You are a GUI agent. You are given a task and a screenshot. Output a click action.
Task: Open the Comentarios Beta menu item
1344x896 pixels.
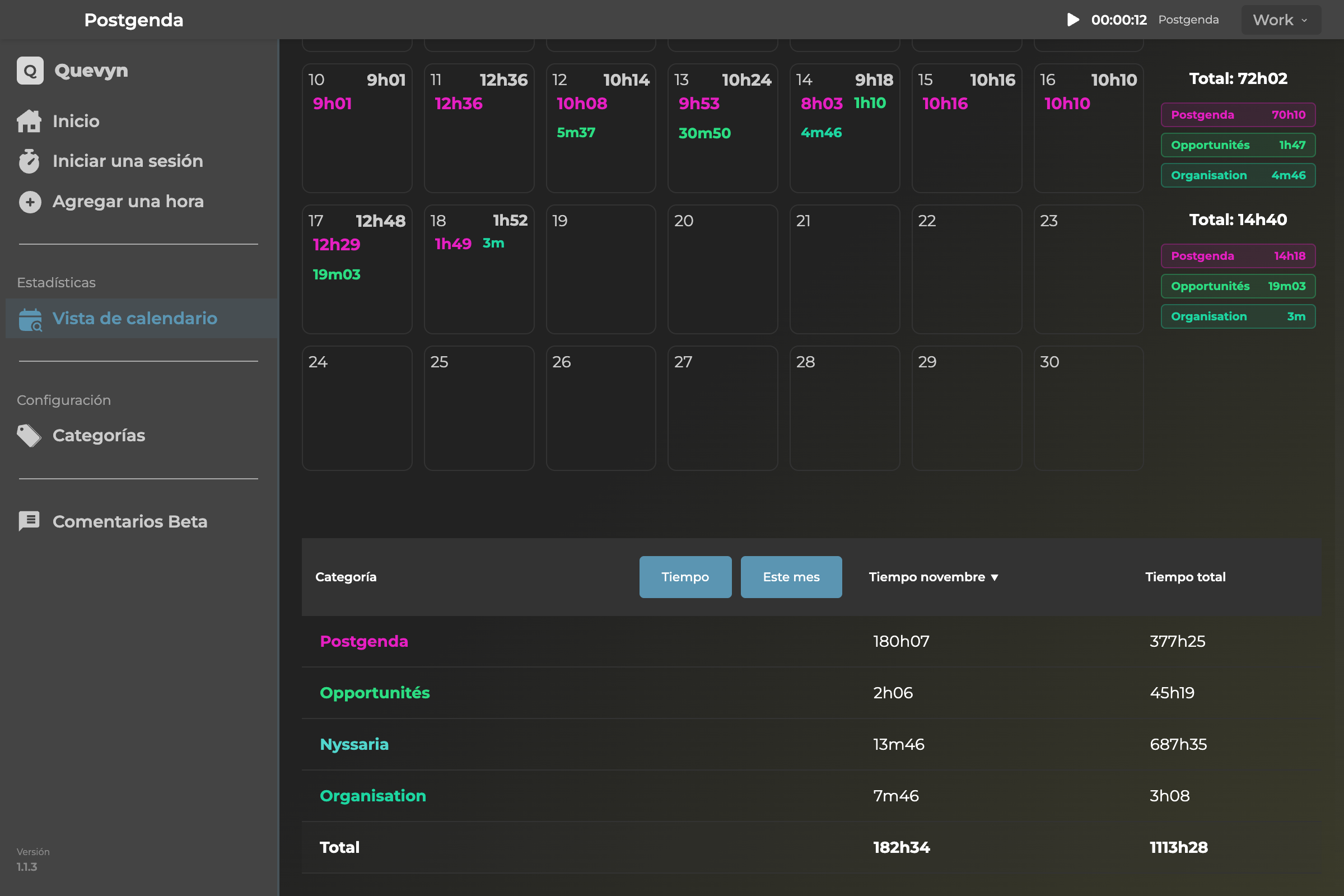130,521
